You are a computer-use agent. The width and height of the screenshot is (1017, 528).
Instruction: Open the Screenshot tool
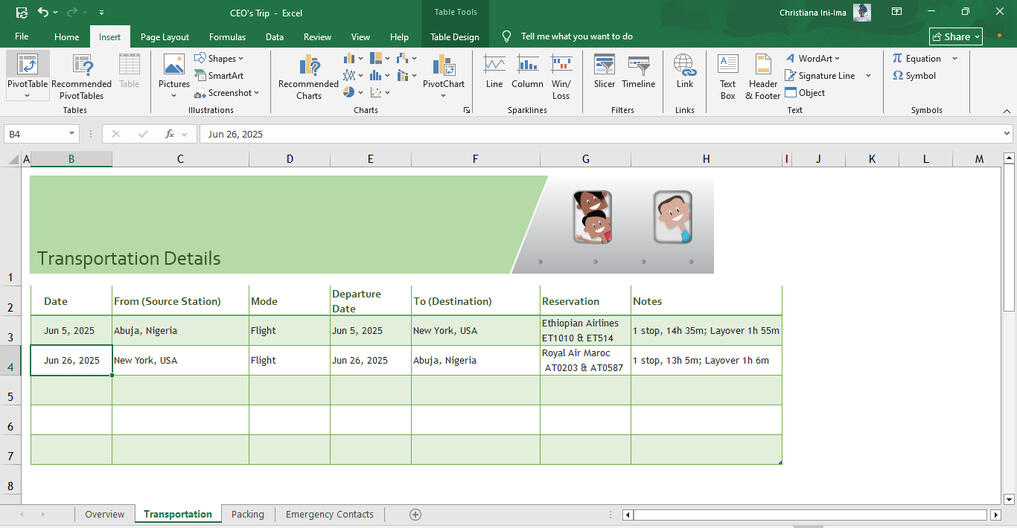click(x=226, y=93)
